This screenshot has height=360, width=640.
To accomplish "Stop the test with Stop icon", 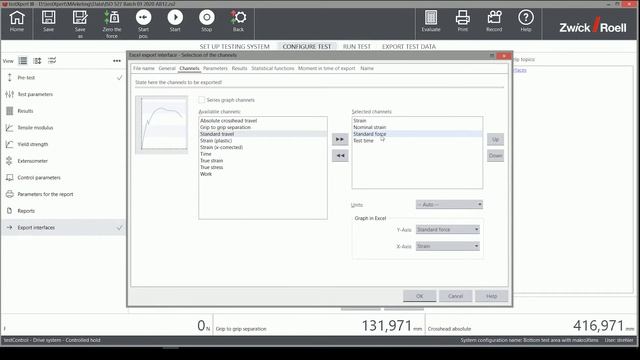I will coord(207,21).
